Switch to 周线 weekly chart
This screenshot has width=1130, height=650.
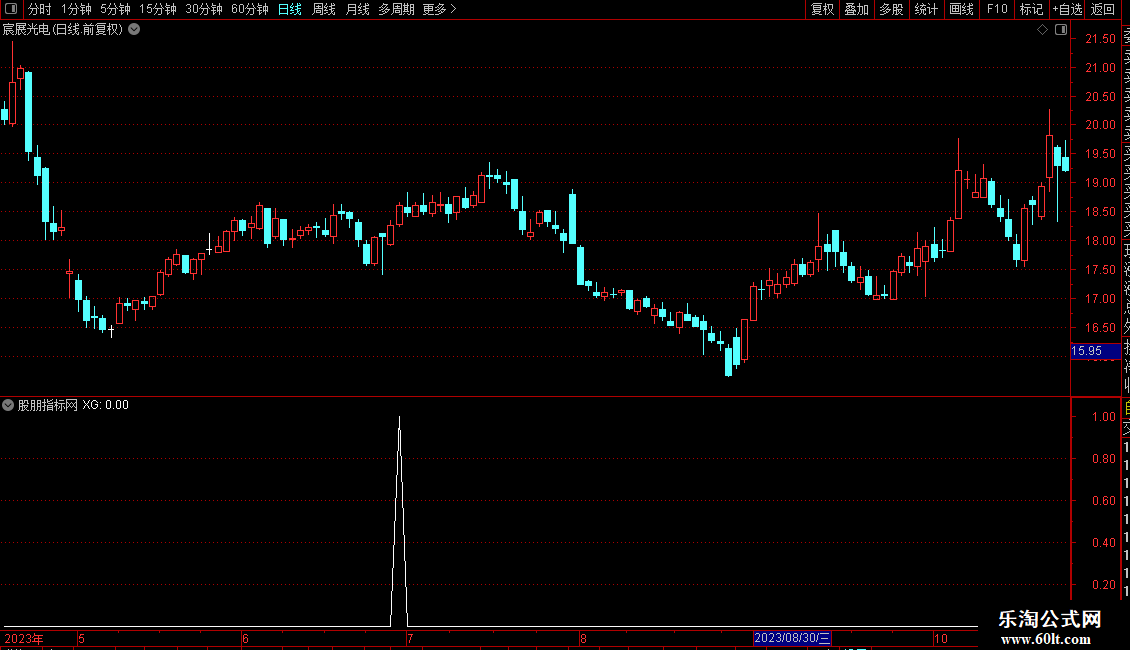tap(324, 9)
